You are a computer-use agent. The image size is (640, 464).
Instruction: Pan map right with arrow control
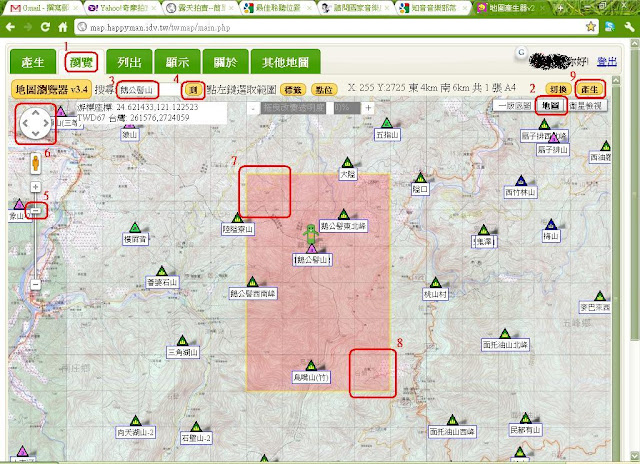(x=46, y=123)
